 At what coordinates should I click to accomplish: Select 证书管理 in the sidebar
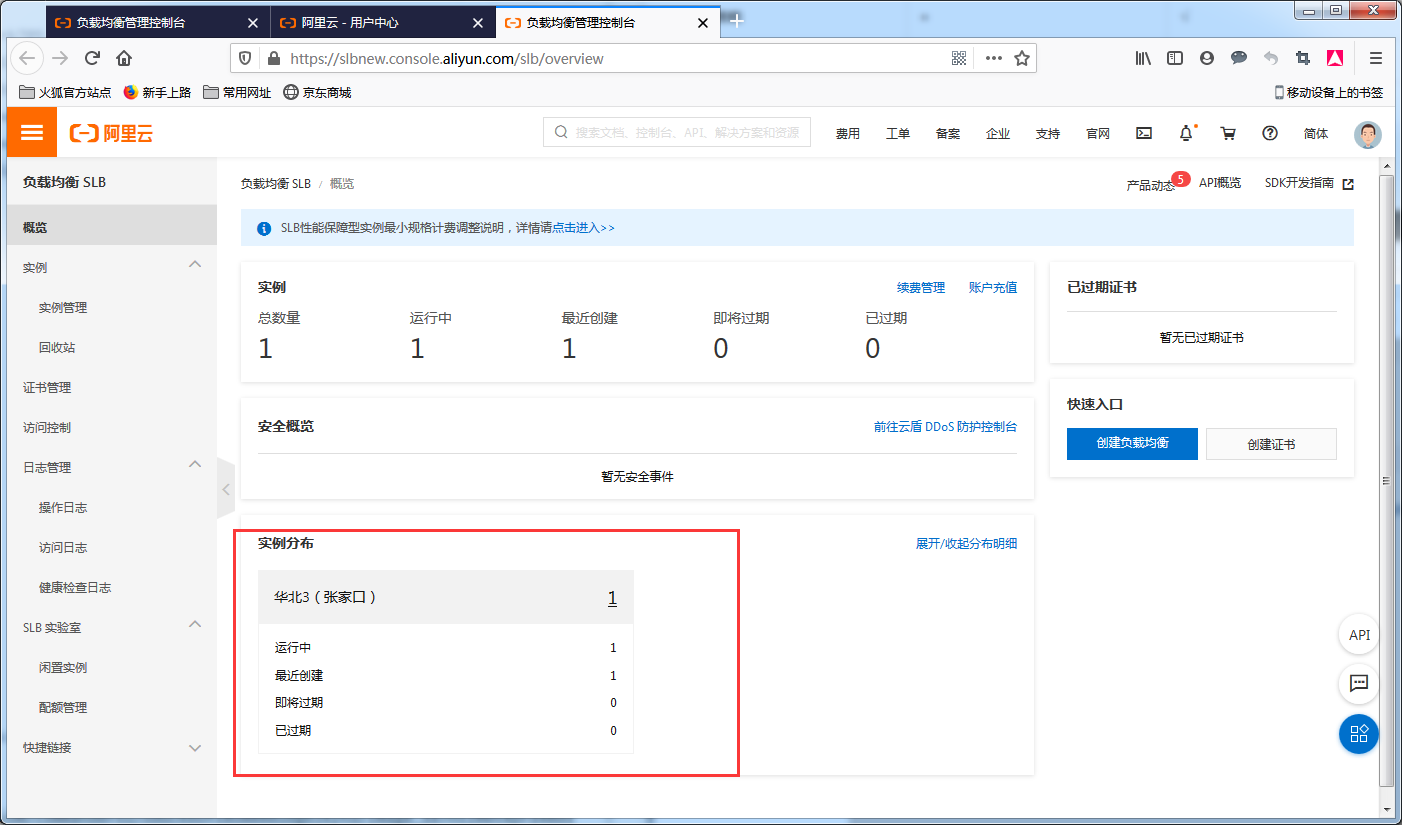pyautogui.click(x=47, y=388)
